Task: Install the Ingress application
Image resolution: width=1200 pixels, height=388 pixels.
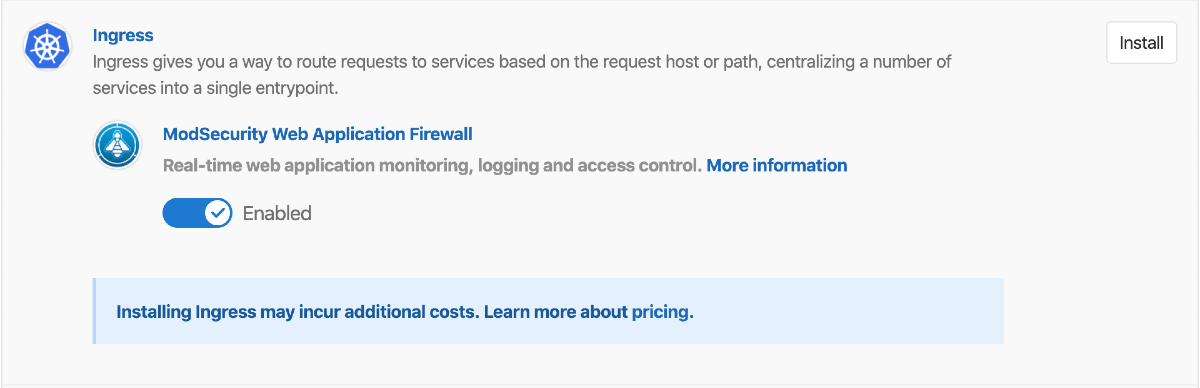Action: 1141,43
